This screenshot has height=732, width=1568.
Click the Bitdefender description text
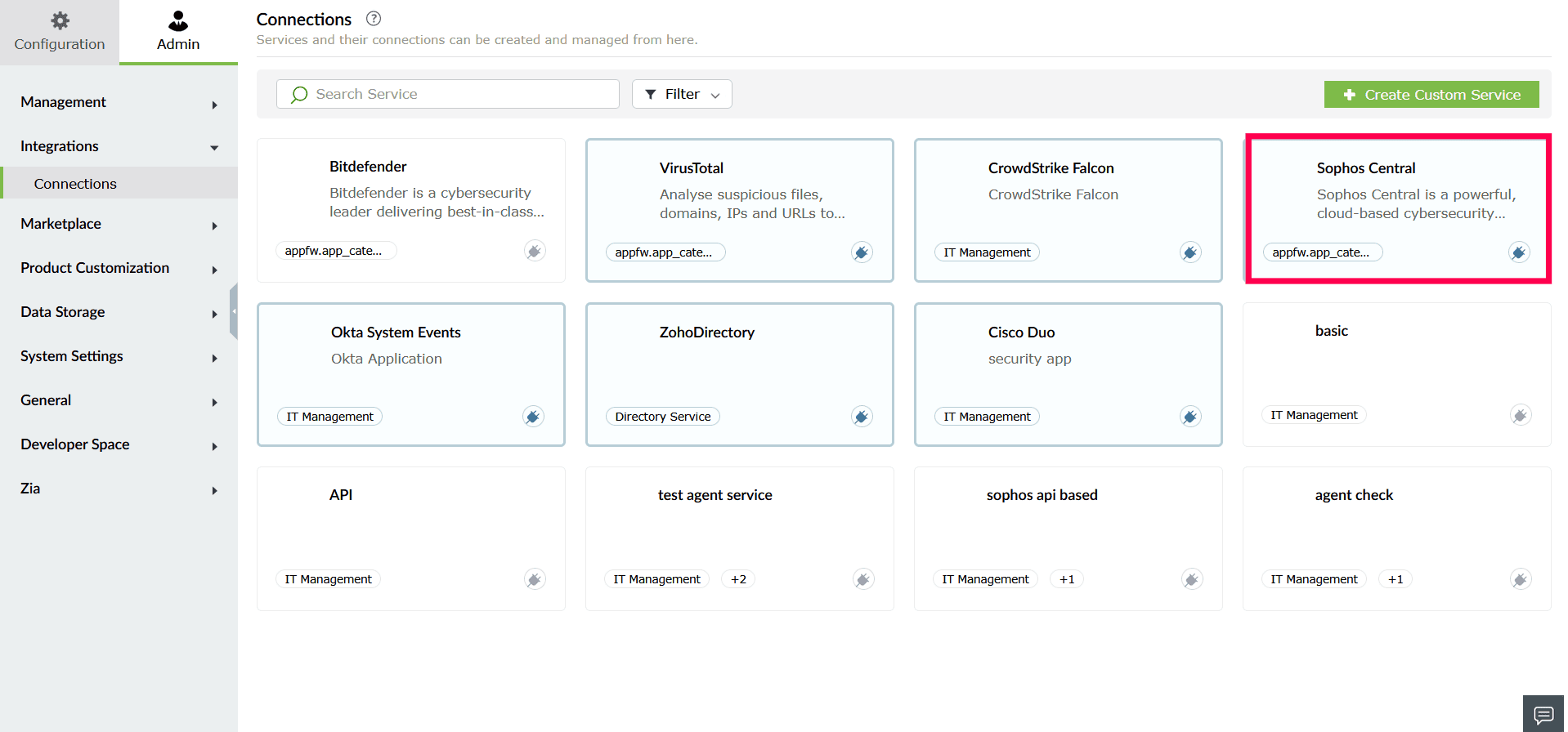click(x=437, y=203)
